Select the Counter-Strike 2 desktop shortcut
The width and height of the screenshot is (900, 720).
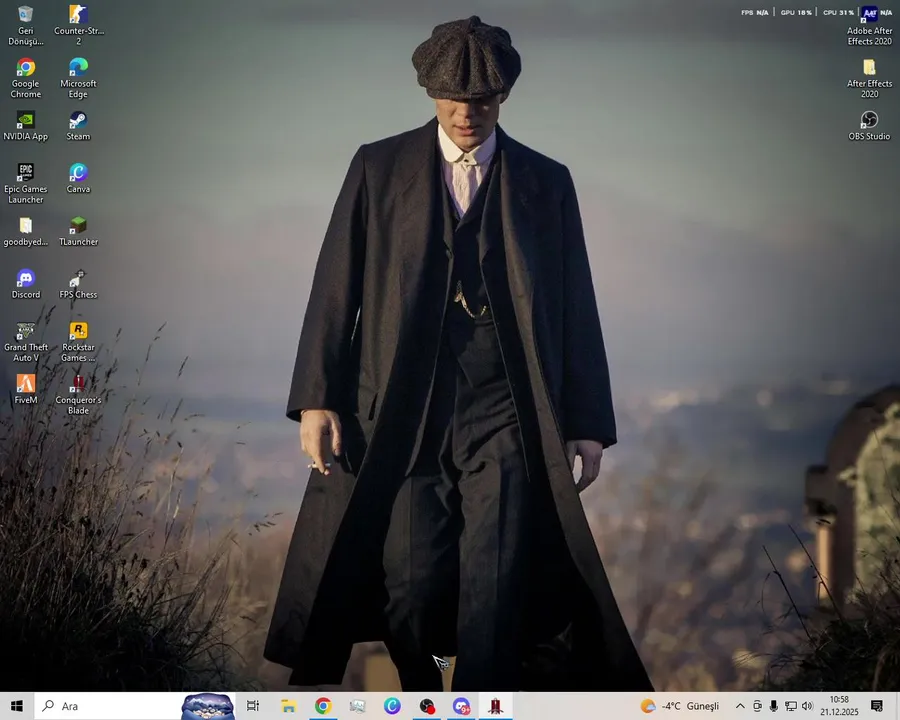click(x=79, y=26)
